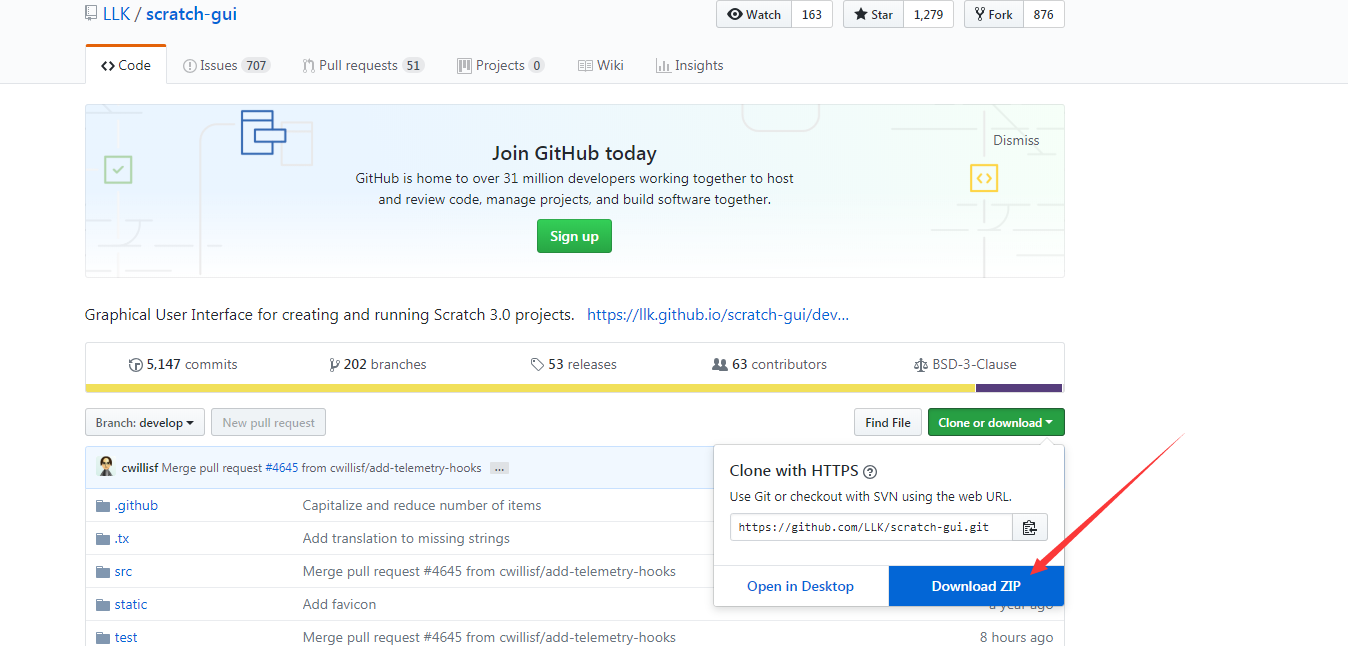This screenshot has width=1348, height=646.
Task: Open the Issues tab
Action: pos(226,65)
